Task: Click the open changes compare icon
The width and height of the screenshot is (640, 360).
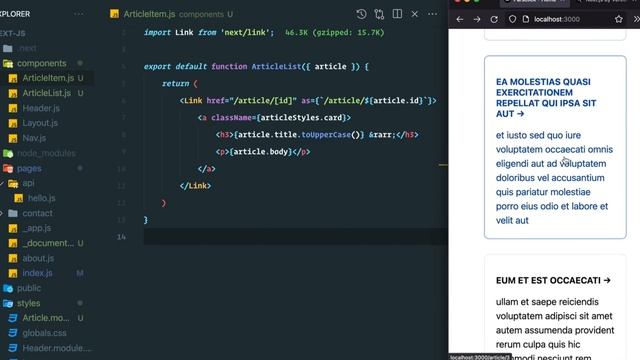Action: (379, 14)
